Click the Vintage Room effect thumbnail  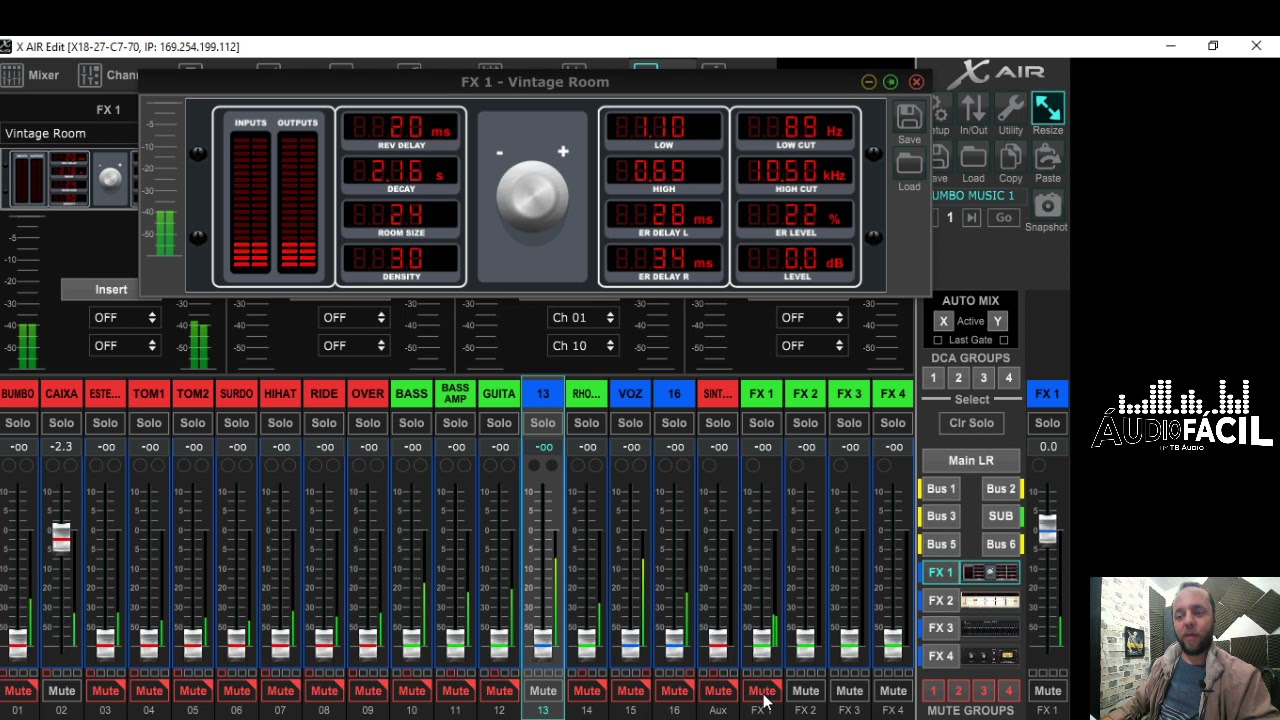[x=68, y=178]
